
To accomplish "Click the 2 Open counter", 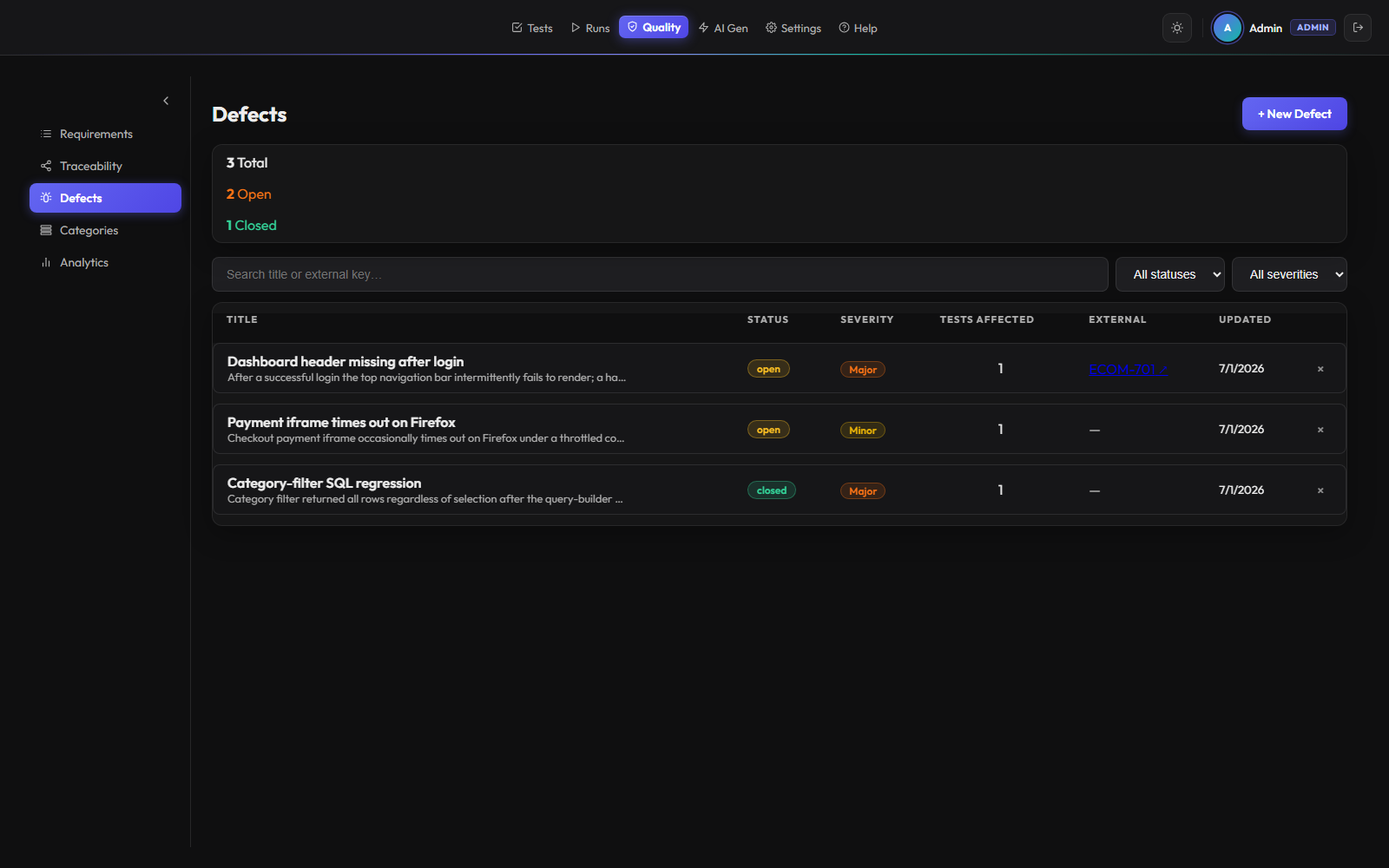I will click(249, 194).
